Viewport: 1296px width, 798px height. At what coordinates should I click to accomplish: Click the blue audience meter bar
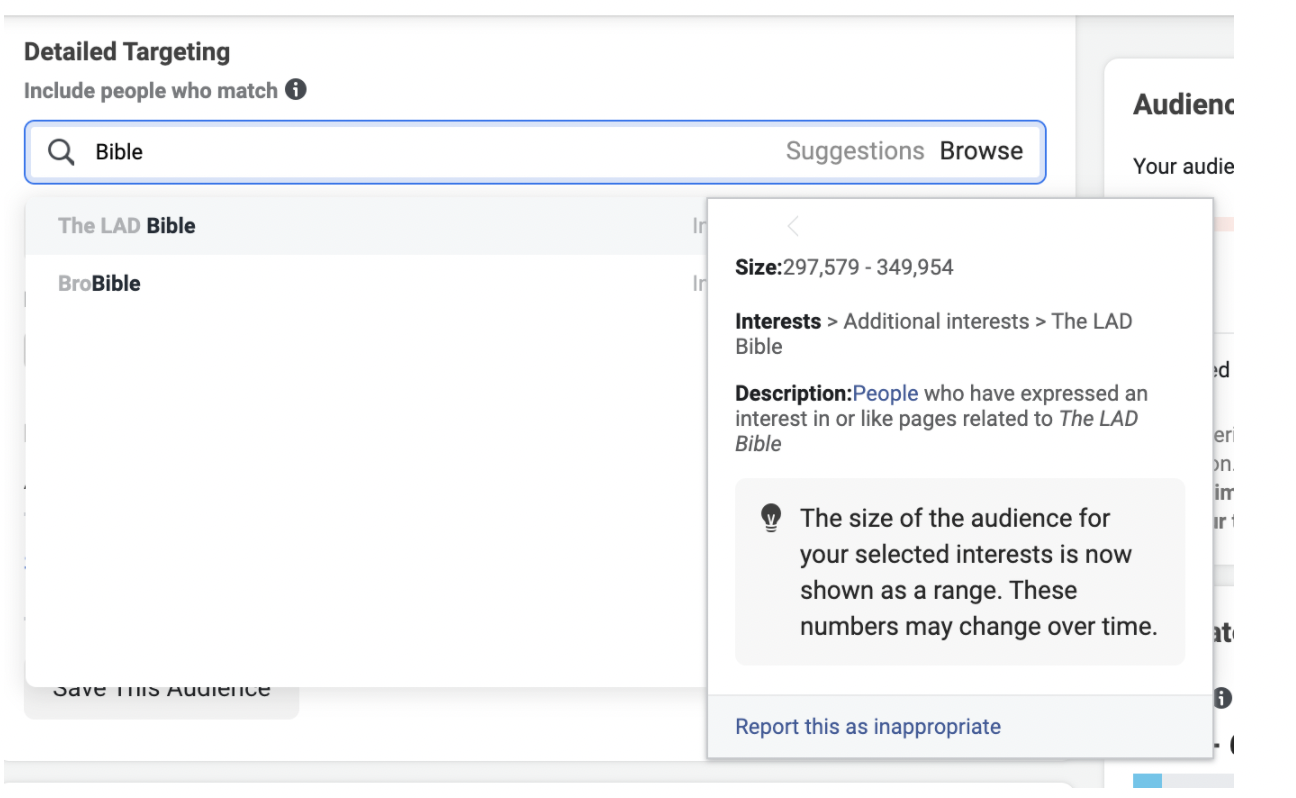click(x=1147, y=782)
